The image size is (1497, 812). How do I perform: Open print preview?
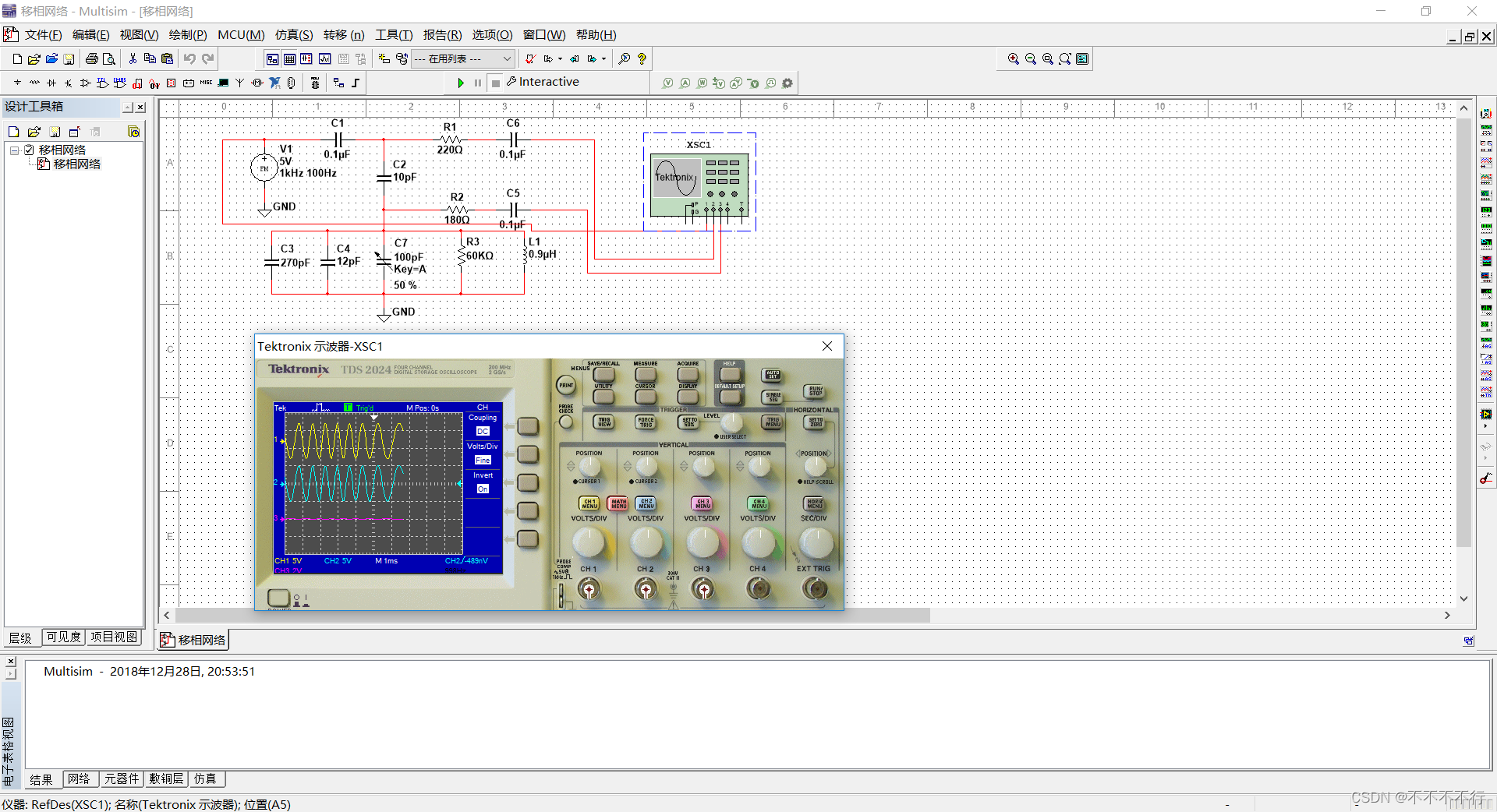[x=109, y=59]
